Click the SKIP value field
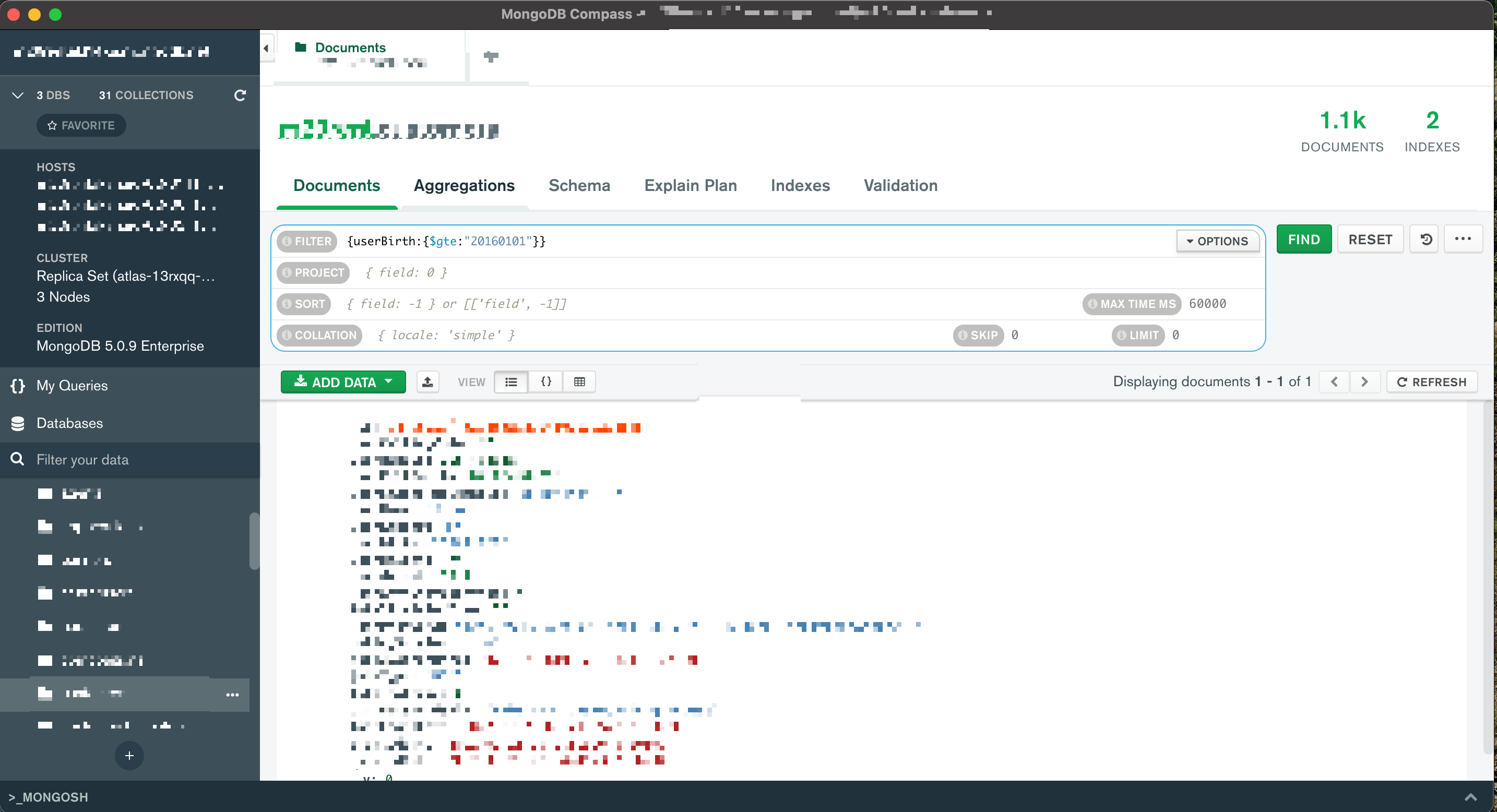 pyautogui.click(x=1015, y=335)
